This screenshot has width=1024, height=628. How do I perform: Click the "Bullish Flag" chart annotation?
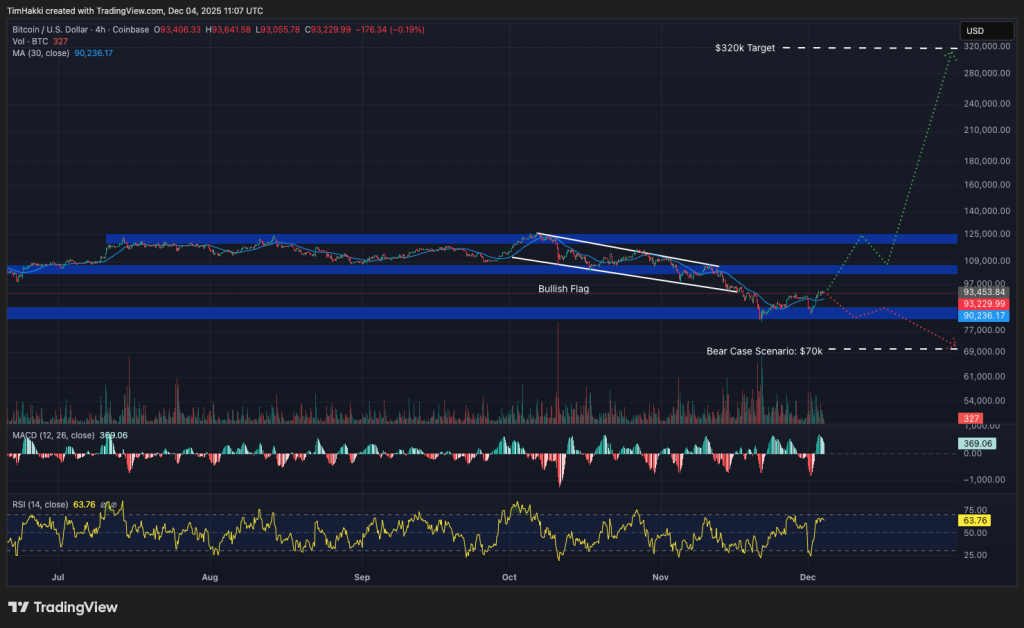(564, 289)
